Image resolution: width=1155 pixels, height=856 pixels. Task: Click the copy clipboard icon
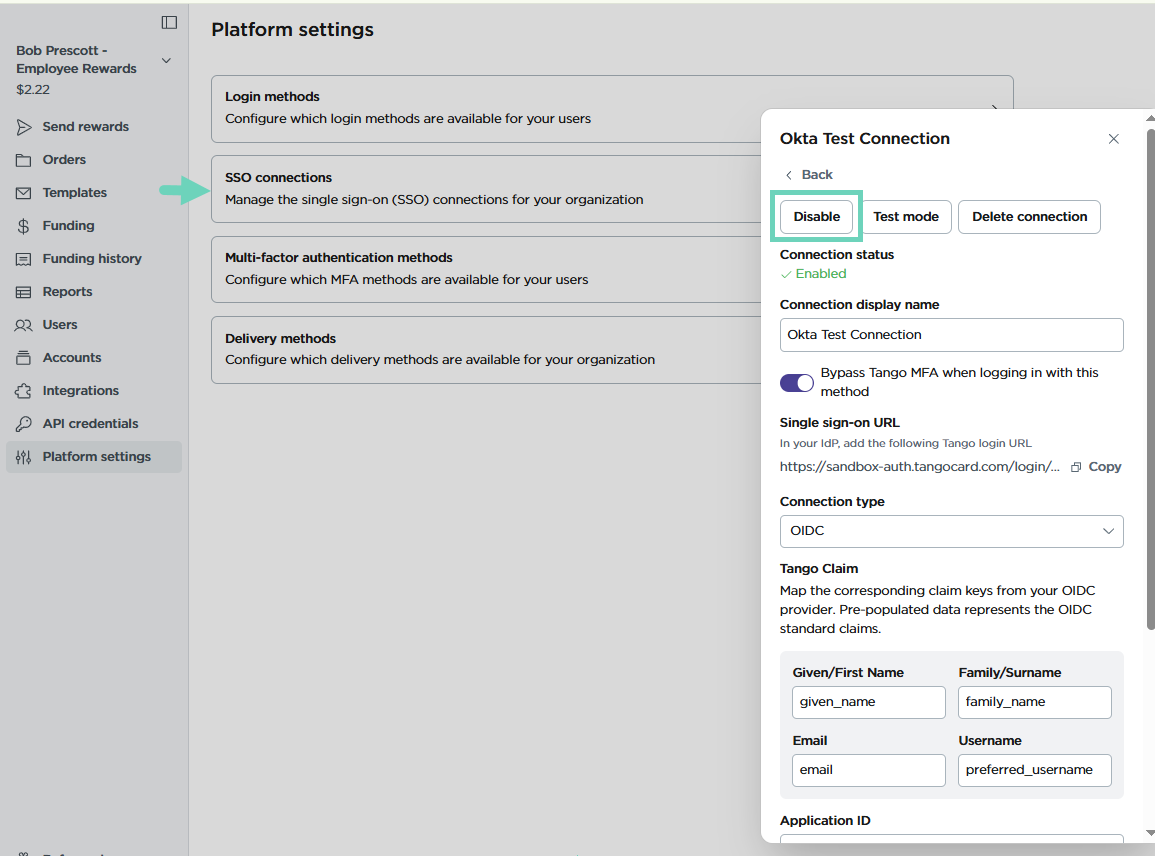tap(1076, 467)
